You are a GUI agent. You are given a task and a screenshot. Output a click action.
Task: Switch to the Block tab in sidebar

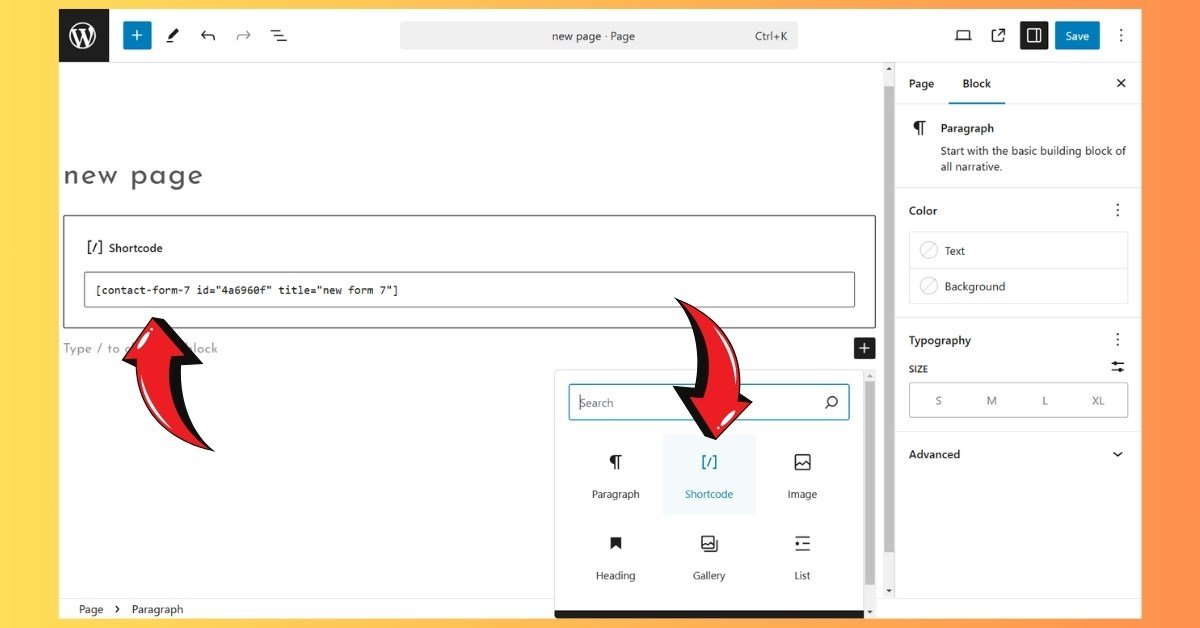(976, 84)
